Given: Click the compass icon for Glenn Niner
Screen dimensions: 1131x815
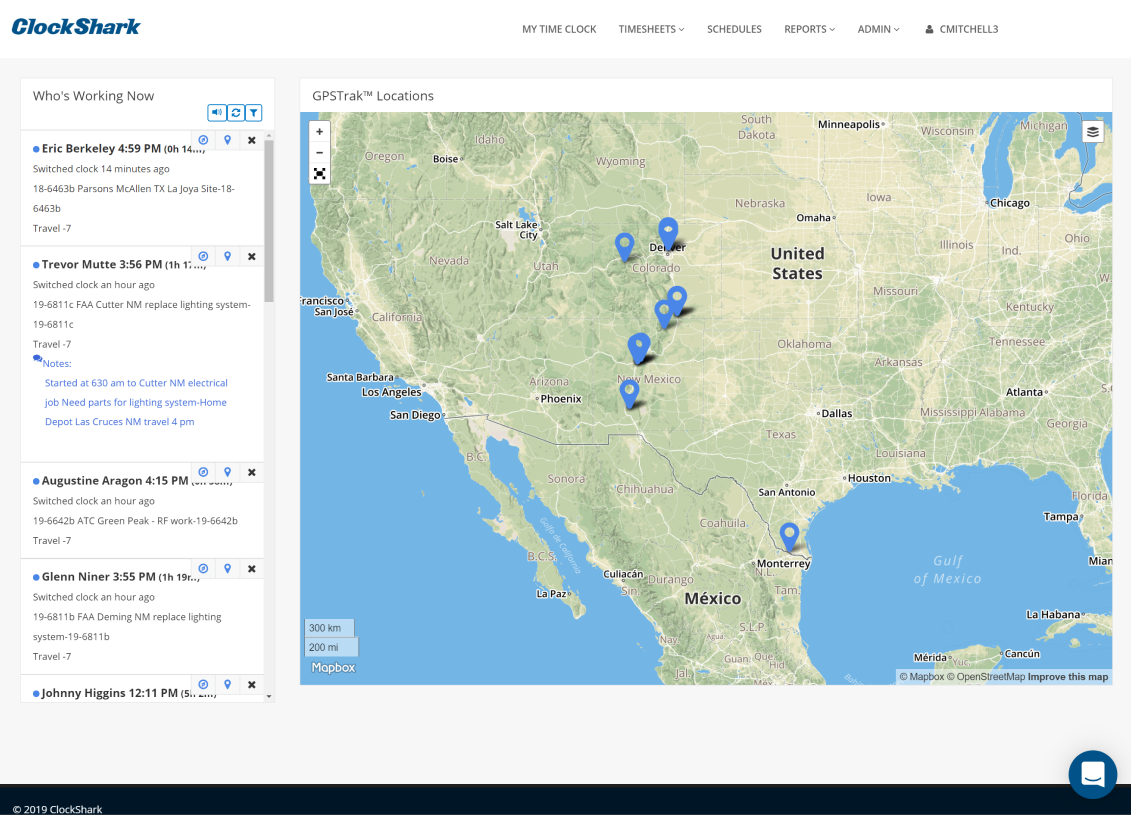Looking at the screenshot, I should (x=203, y=568).
